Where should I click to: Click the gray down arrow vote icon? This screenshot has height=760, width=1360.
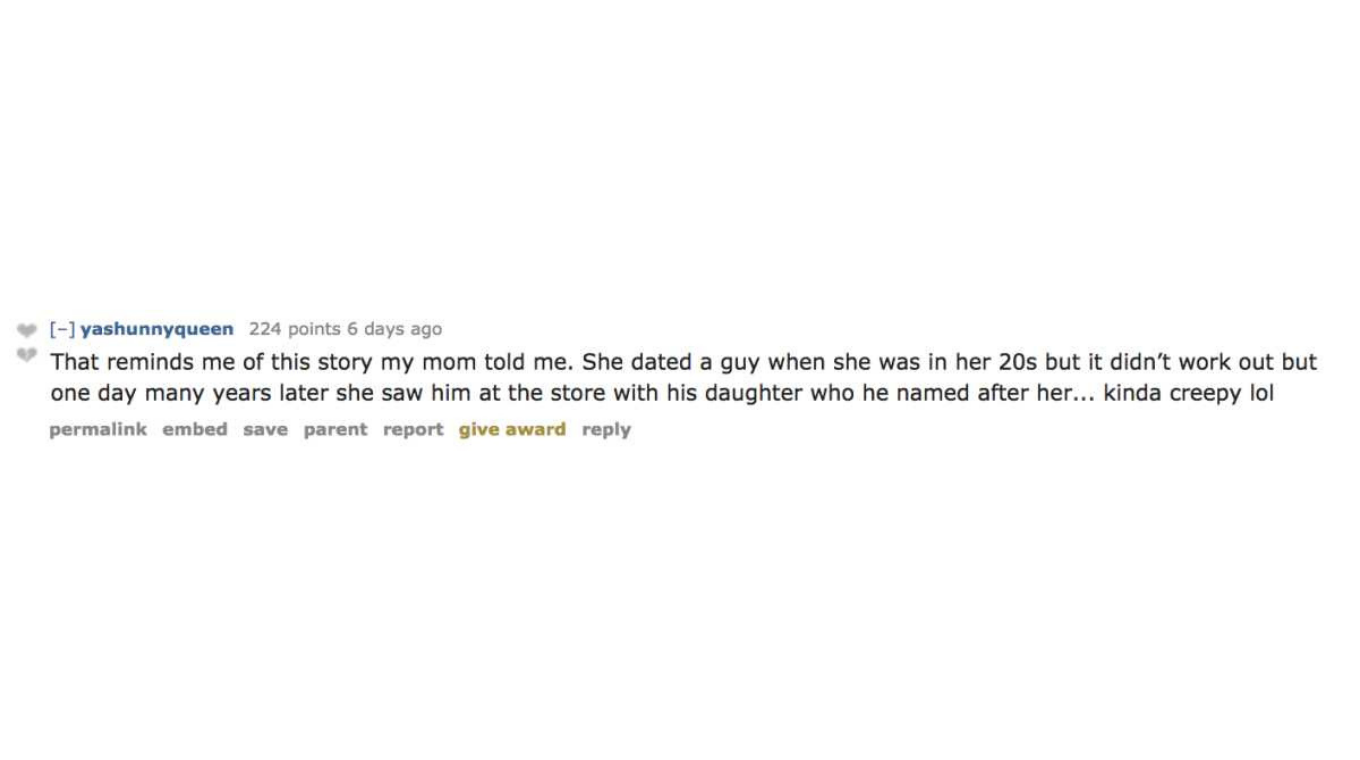26,354
